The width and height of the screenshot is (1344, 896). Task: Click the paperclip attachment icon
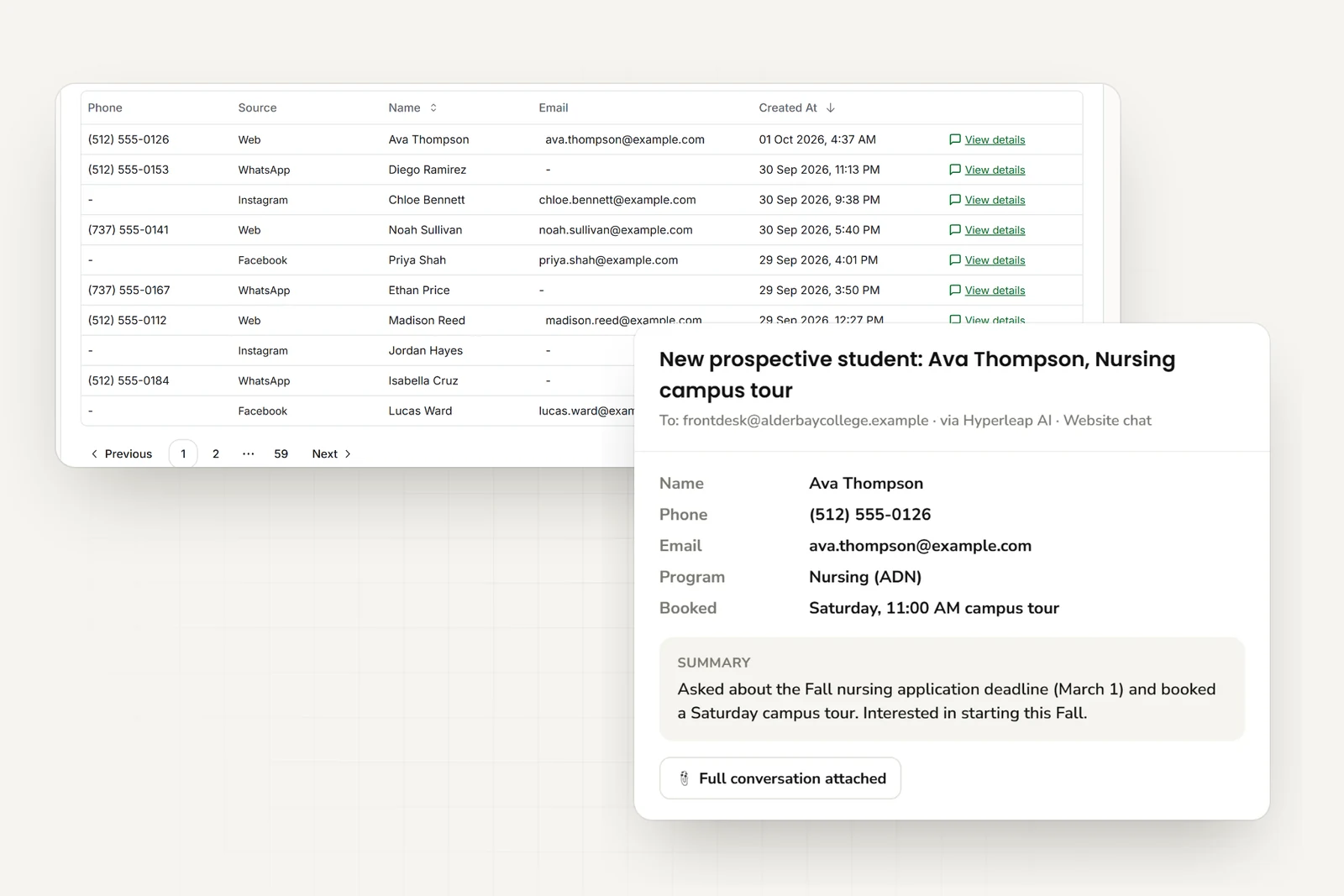685,778
